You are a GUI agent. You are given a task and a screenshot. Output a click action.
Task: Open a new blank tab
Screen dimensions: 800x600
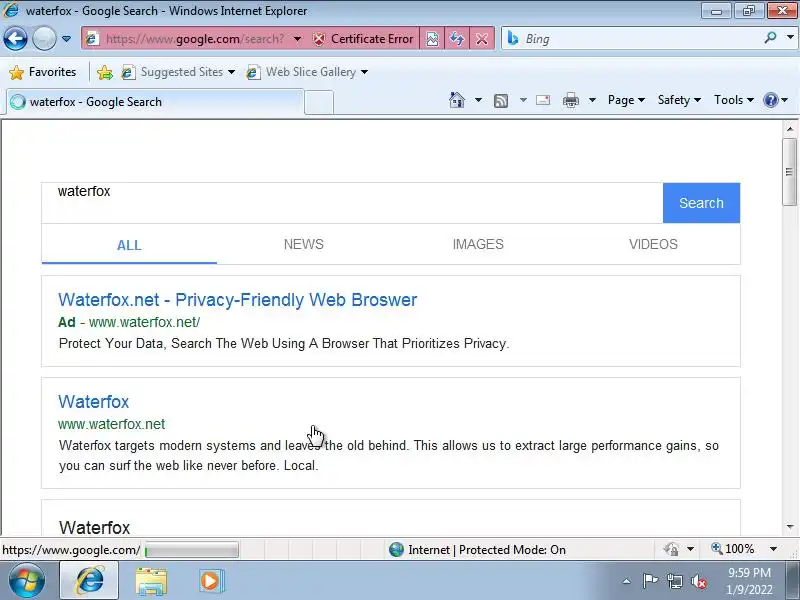(319, 103)
